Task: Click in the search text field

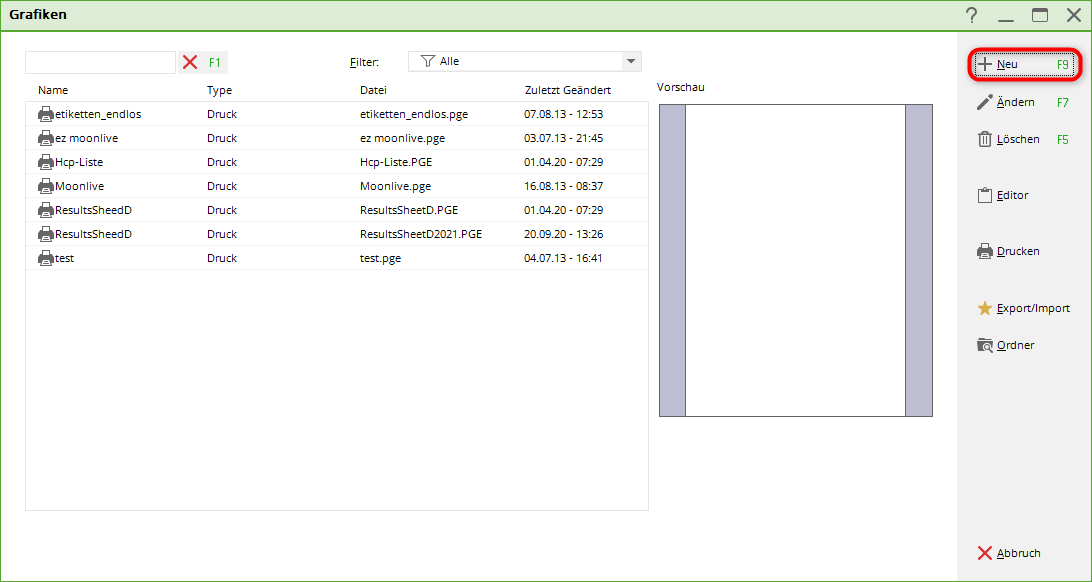Action: pos(100,62)
